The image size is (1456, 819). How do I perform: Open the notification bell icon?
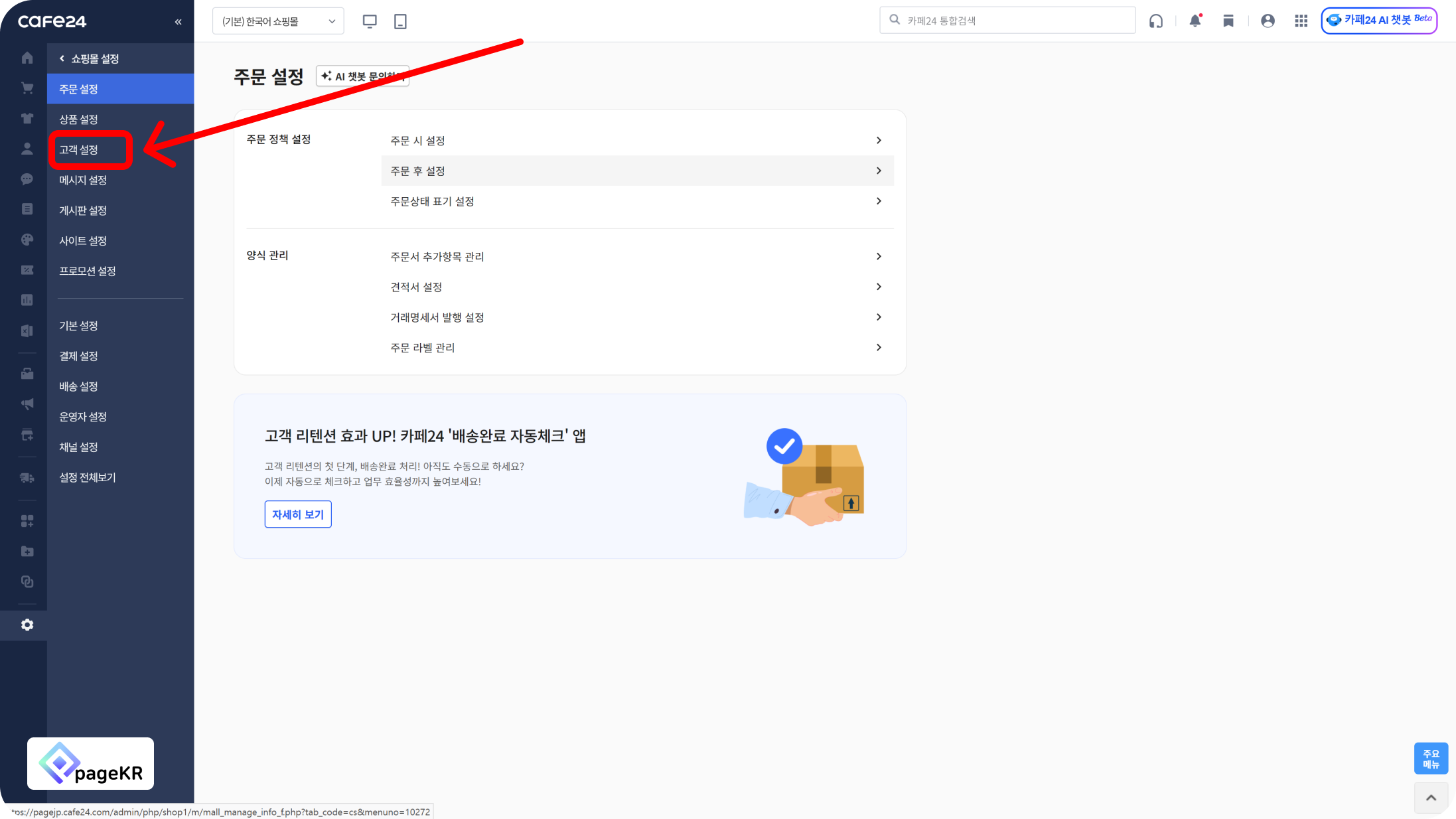(1195, 21)
